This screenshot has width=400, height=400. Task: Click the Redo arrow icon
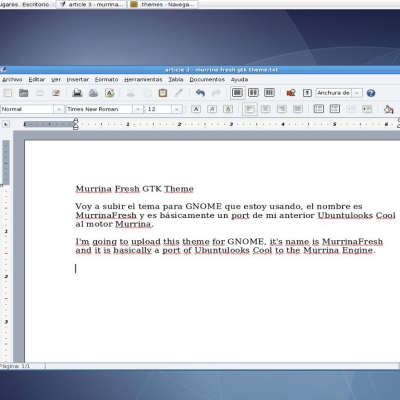[x=216, y=93]
